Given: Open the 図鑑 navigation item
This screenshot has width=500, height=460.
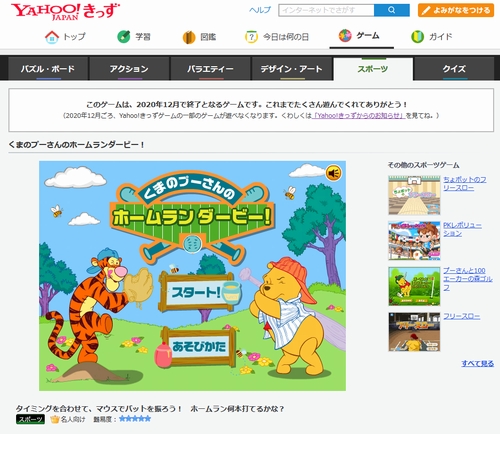Looking at the screenshot, I should click(199, 37).
